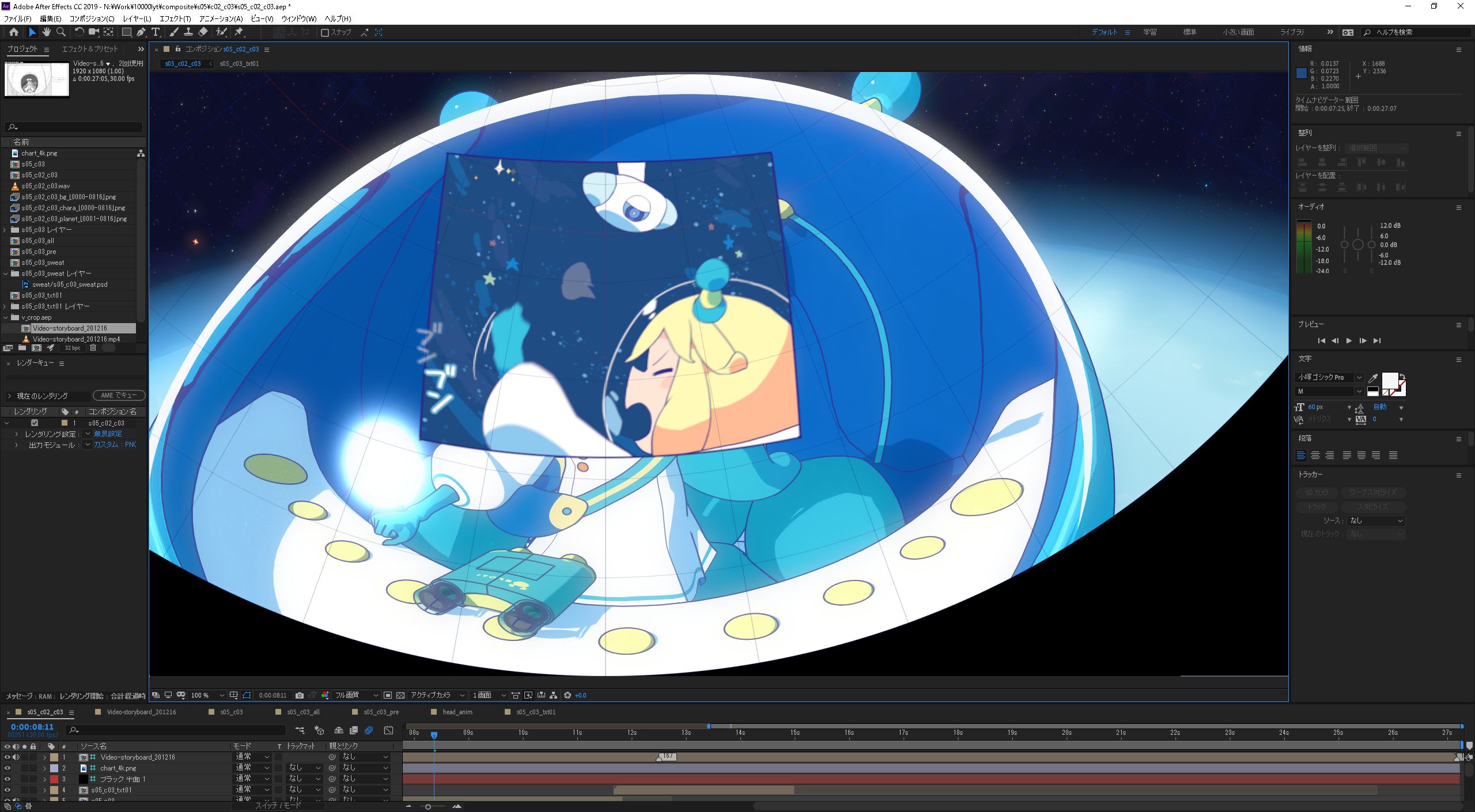Open the コンポジション(C) menu

(x=92, y=19)
